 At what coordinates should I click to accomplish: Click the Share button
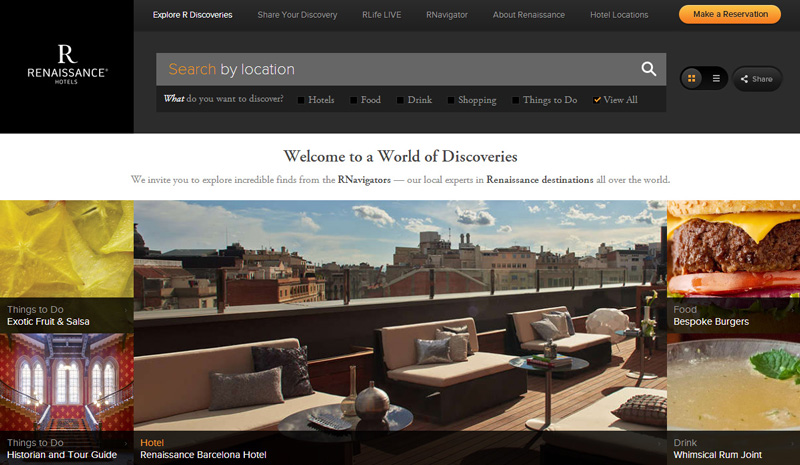pyautogui.click(x=757, y=79)
